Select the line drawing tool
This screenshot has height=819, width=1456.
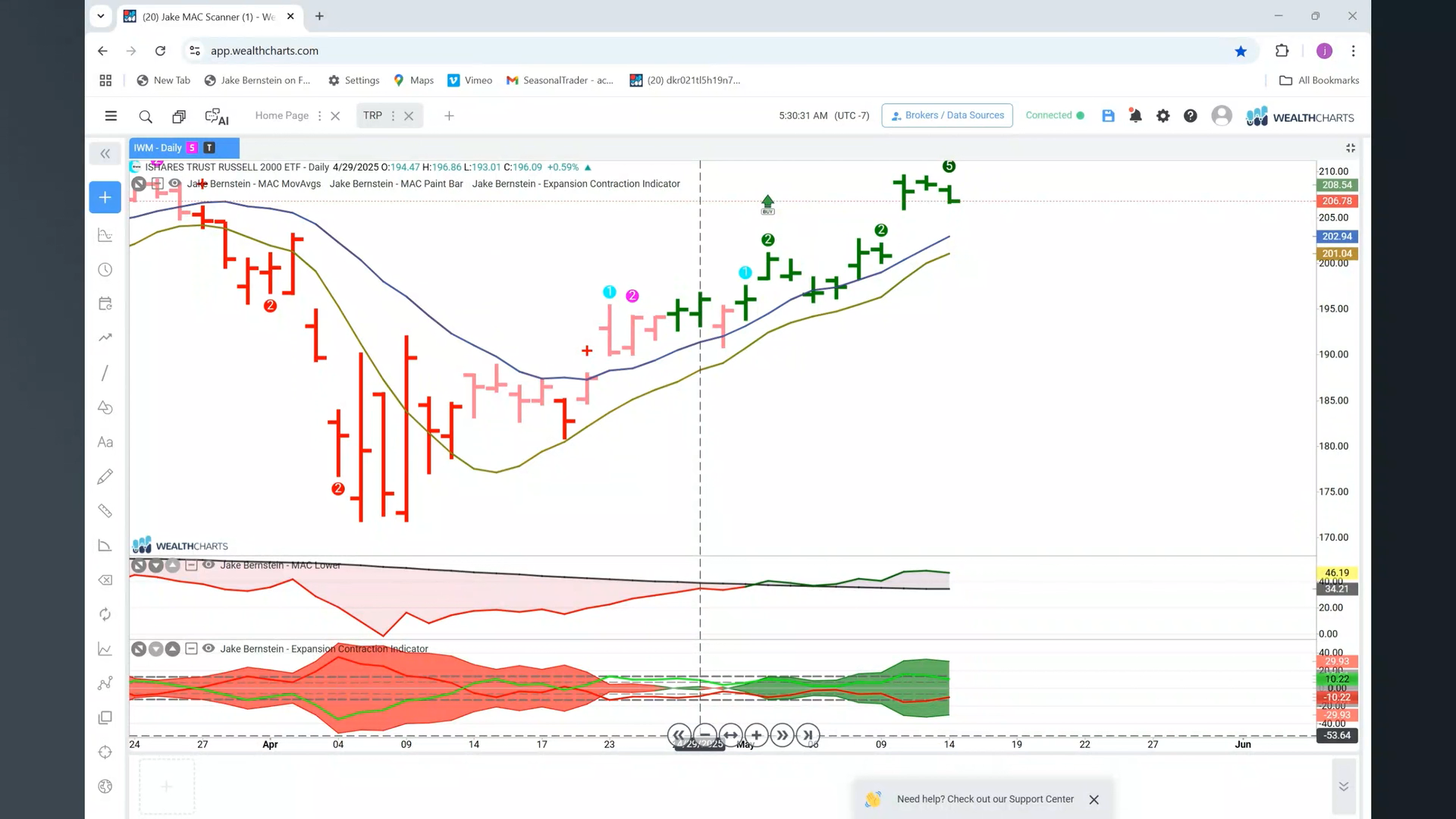[x=105, y=373]
